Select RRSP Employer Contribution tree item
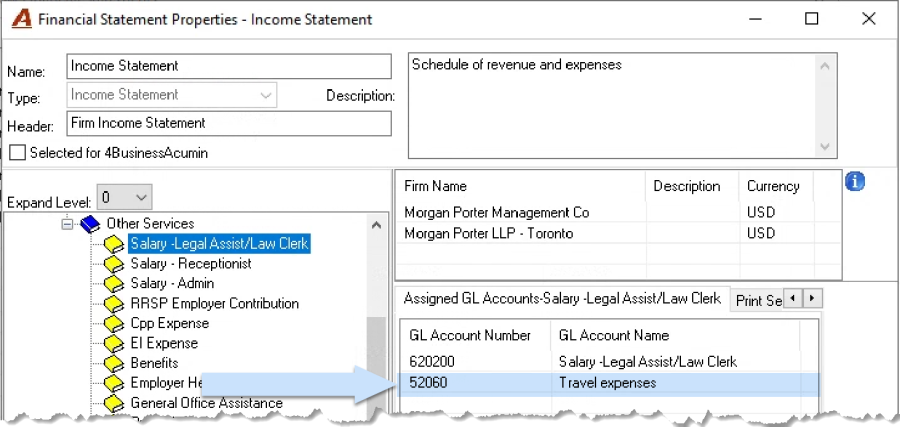Screen dimensions: 900x427 [x=215, y=304]
